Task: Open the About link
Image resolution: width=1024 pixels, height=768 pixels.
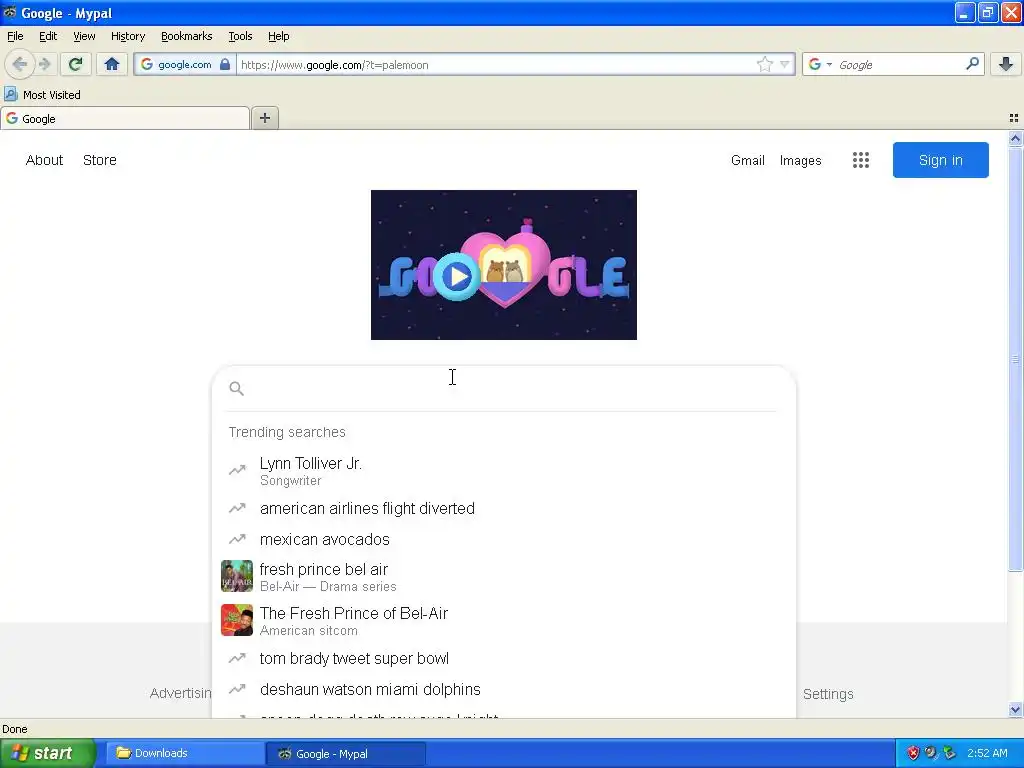Action: point(44,160)
